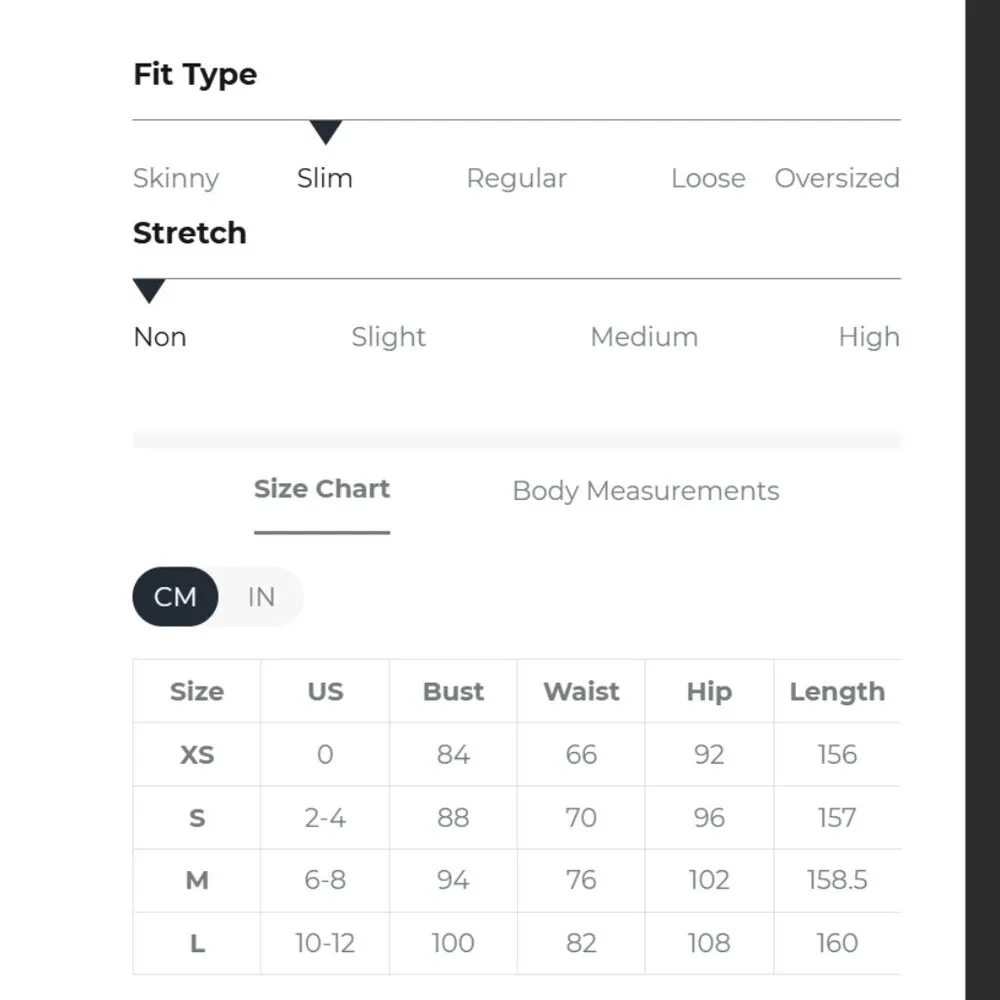
Task: Toggle units to IN
Action: tap(261, 597)
